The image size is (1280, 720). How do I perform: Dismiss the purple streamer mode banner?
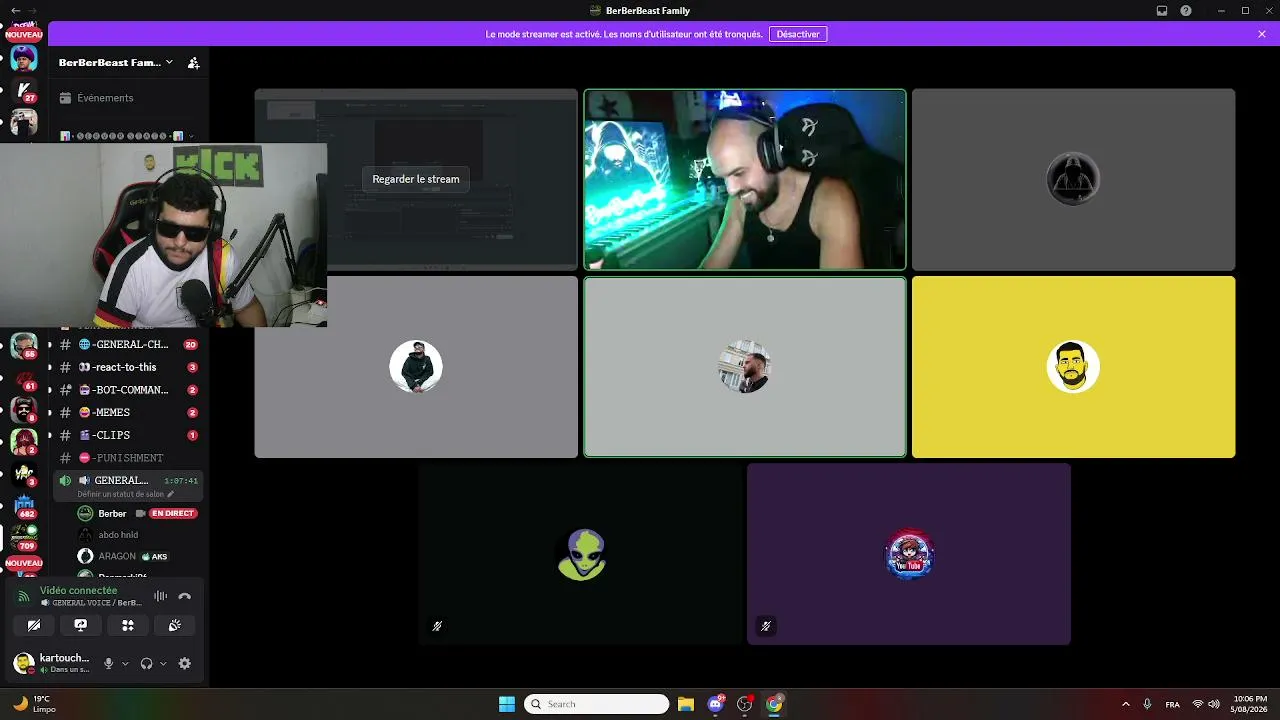(x=1262, y=34)
